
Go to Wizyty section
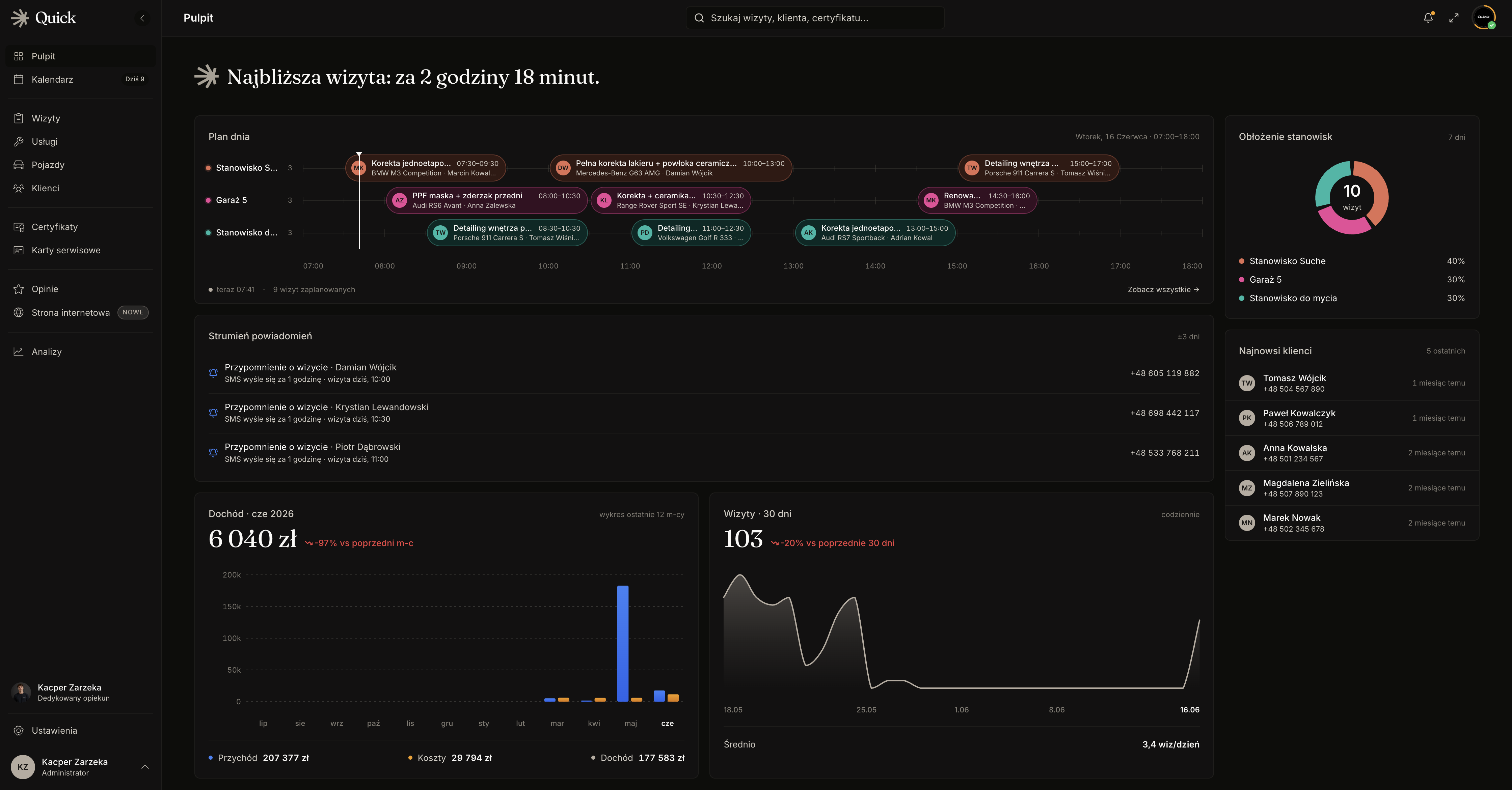coord(80,118)
